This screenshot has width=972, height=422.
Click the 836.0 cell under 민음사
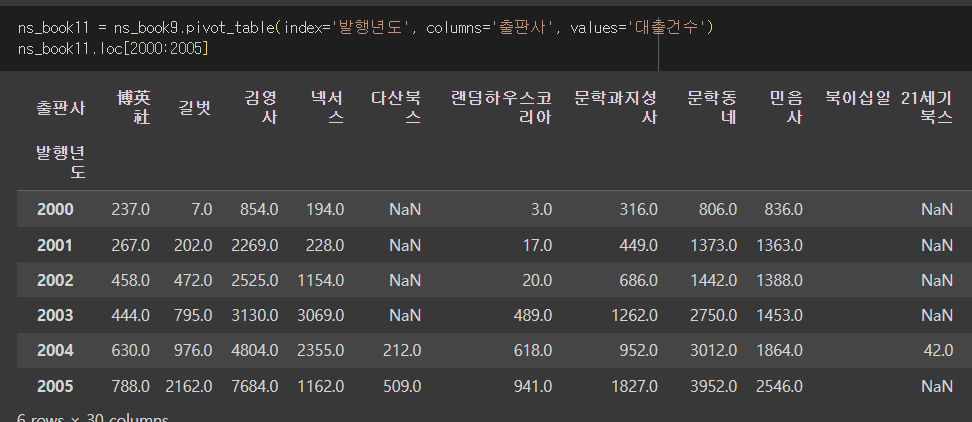pyautogui.click(x=784, y=209)
